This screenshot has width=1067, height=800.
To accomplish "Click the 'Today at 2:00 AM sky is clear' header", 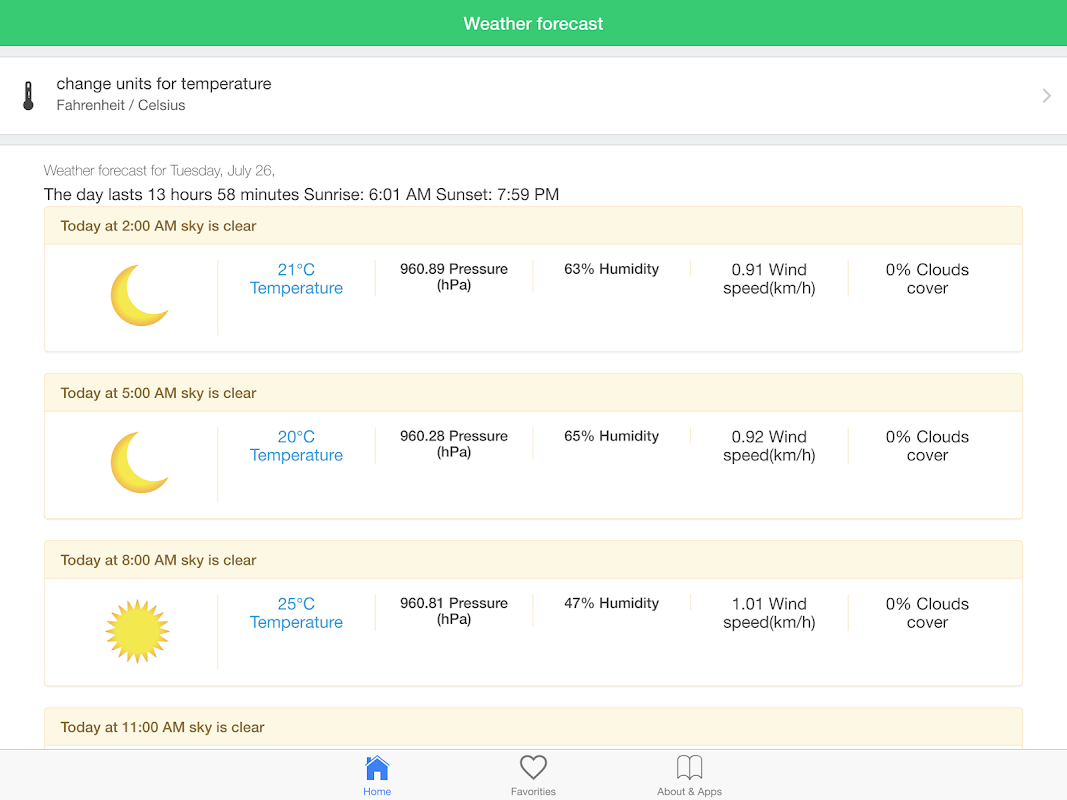I will 534,226.
